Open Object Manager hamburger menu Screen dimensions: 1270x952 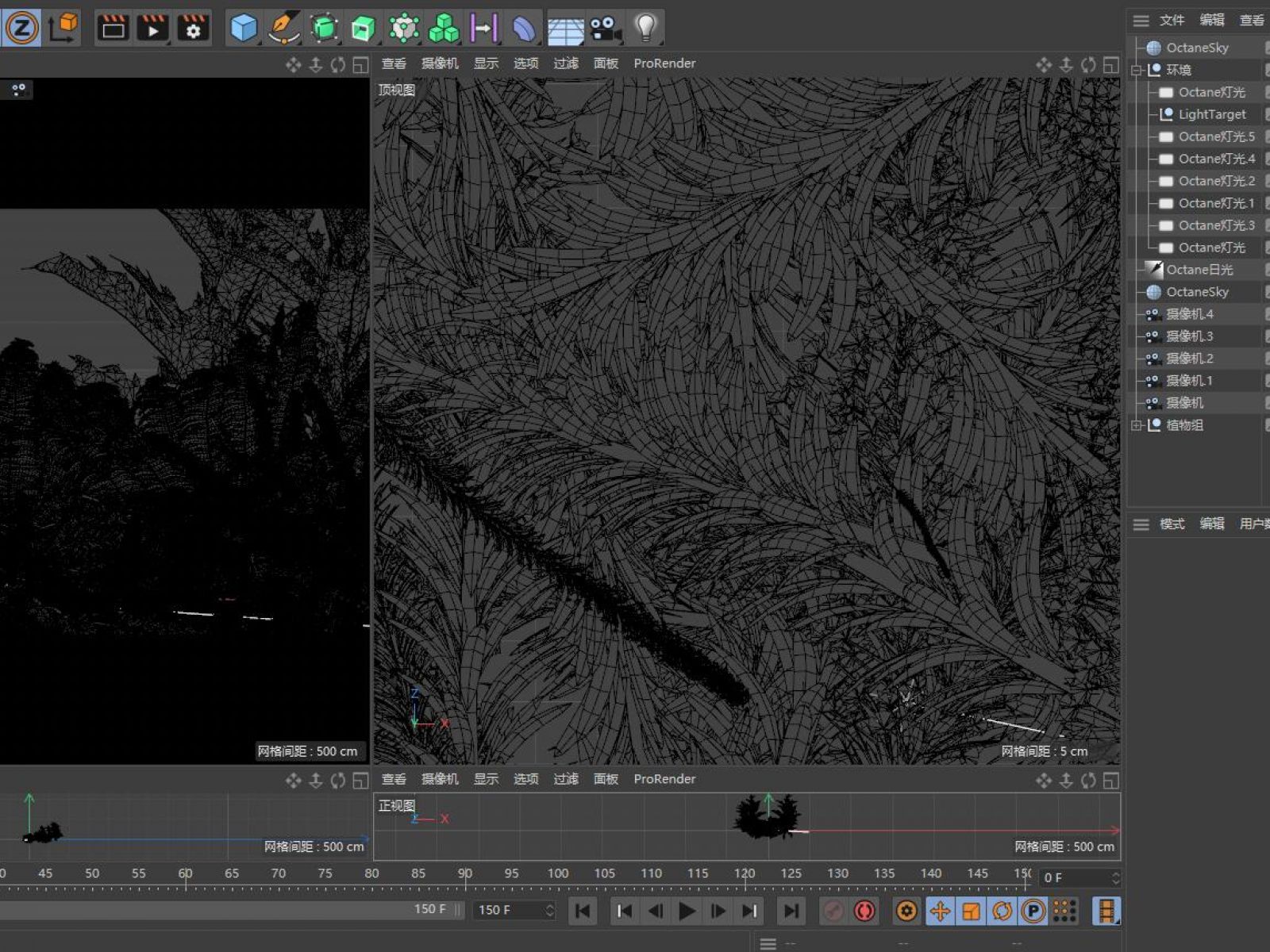1141,21
